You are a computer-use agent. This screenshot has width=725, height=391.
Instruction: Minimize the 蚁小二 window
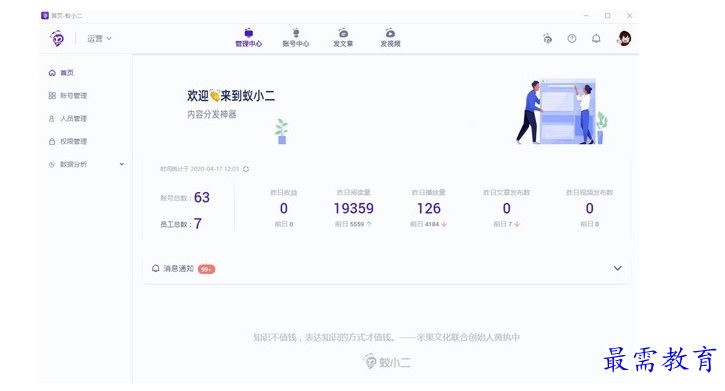coord(586,16)
